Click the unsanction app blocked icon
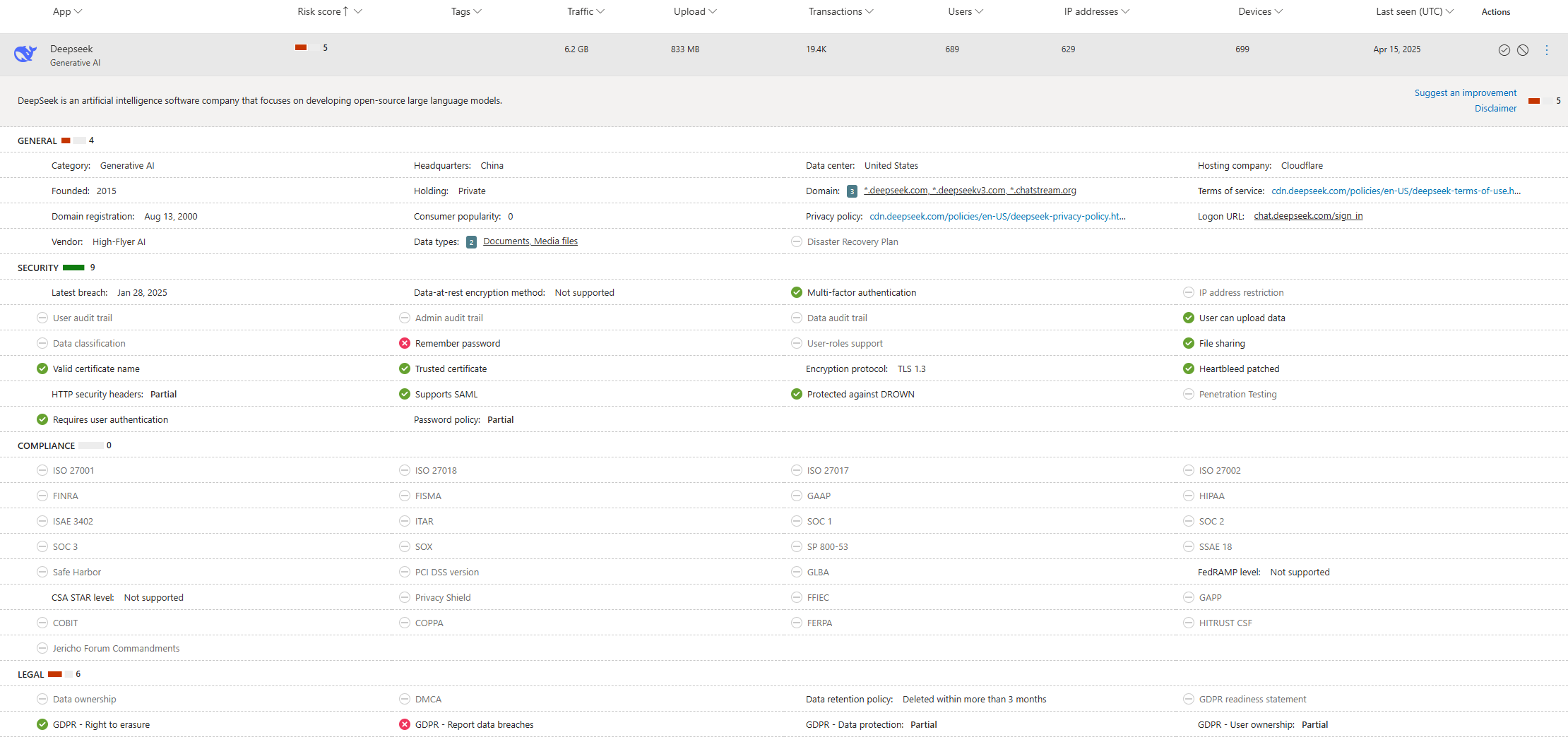 [x=1523, y=50]
